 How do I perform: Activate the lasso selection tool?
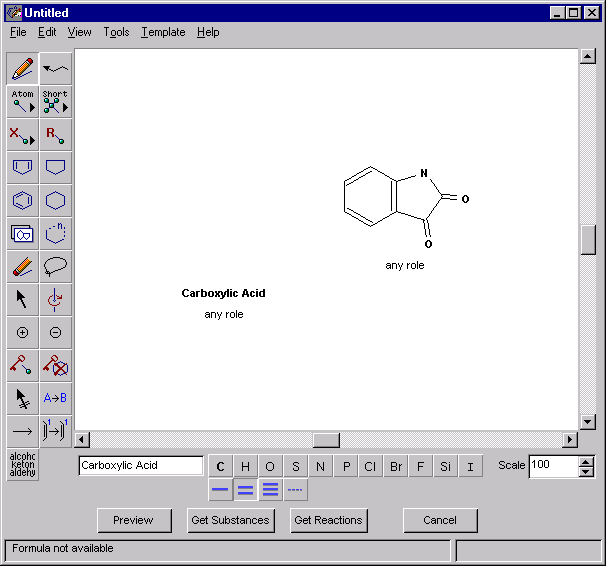coord(56,267)
